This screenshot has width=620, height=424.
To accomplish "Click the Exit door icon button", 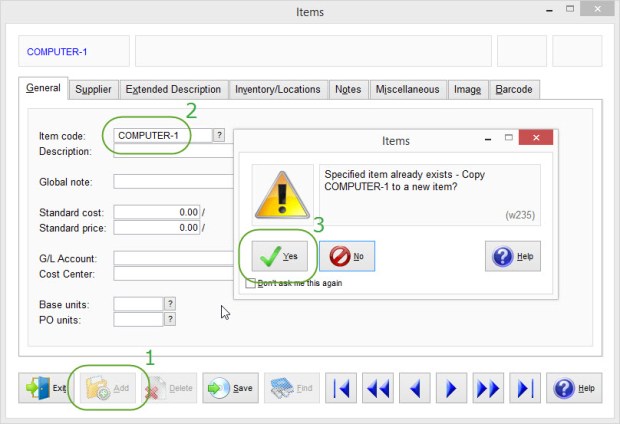I will 44,388.
